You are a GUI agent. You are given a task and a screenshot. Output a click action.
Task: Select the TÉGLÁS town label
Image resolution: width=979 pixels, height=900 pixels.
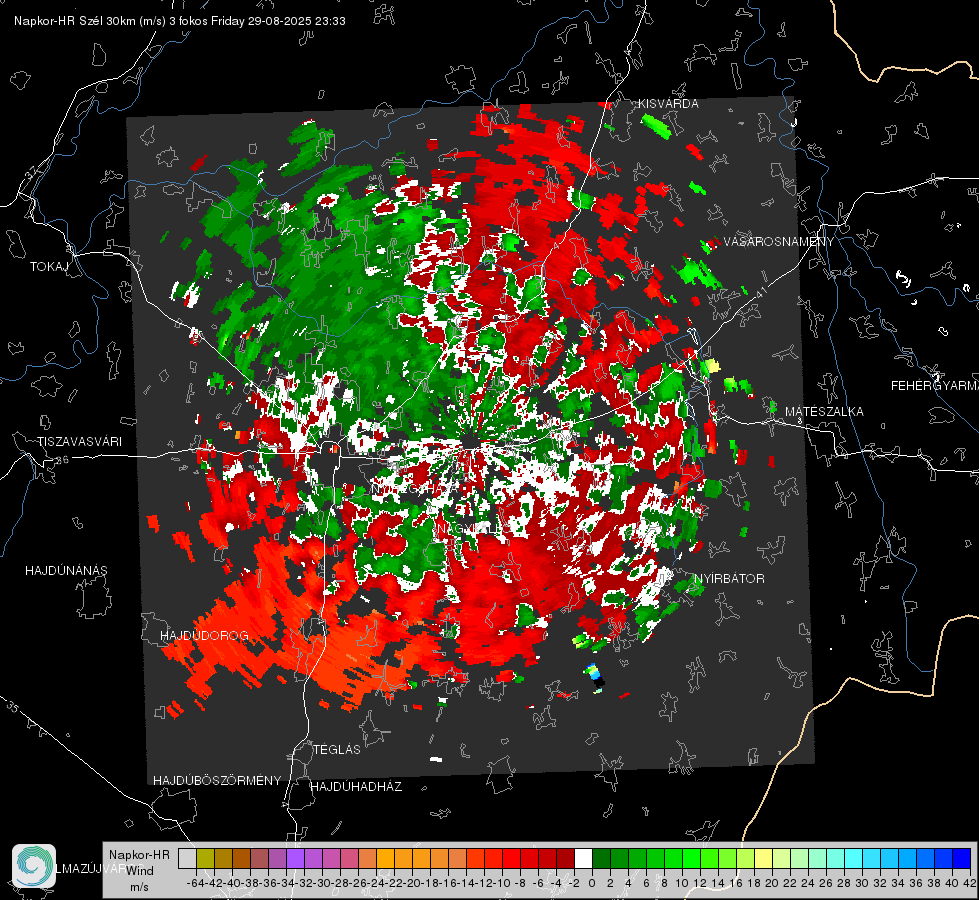click(x=337, y=749)
